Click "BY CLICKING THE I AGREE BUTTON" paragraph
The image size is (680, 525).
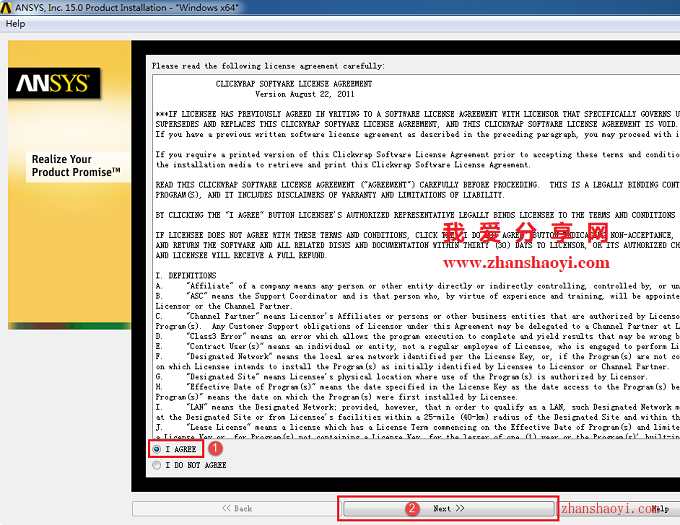click(415, 215)
